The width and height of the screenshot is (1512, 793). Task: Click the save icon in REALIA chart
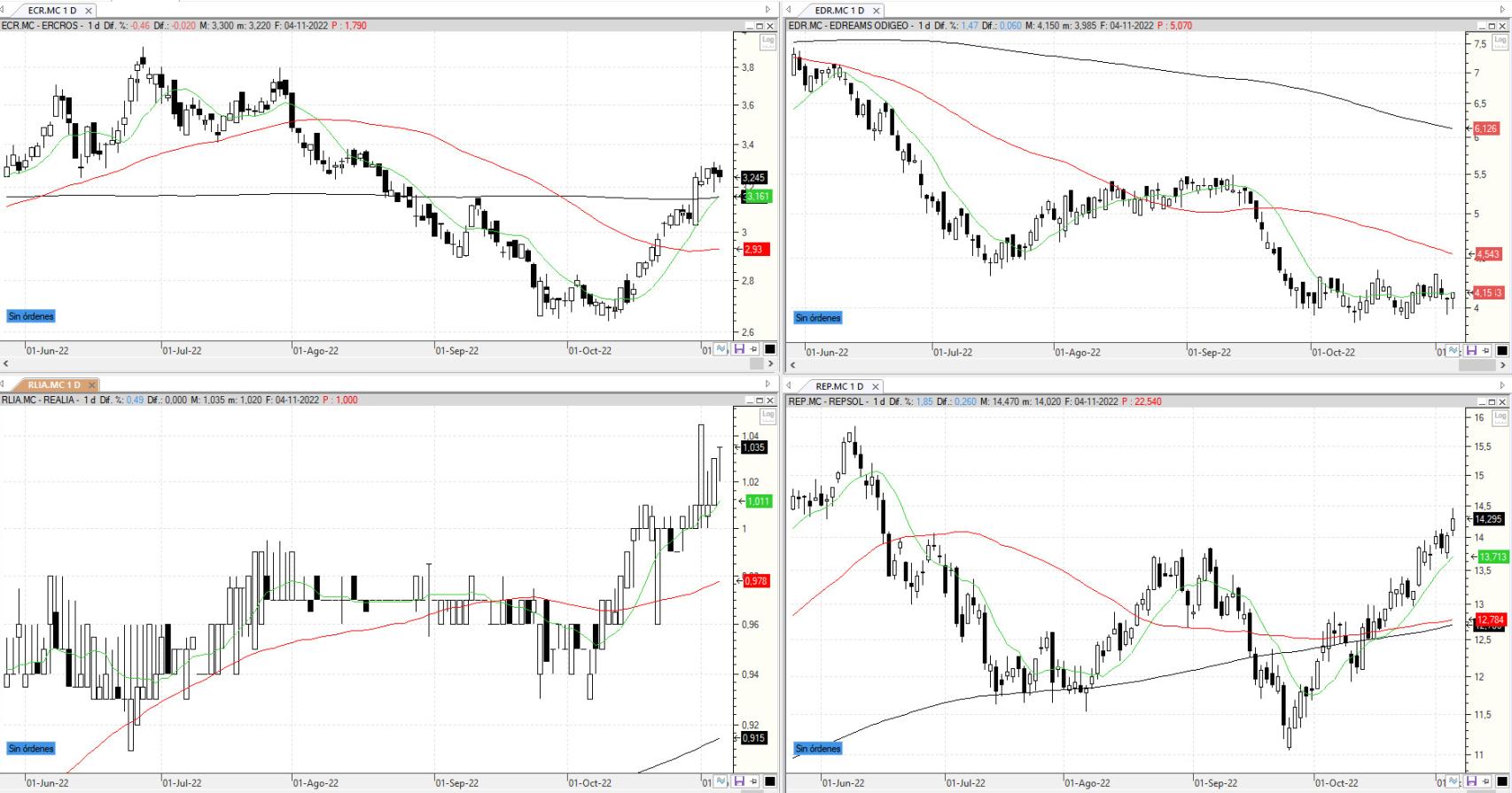click(x=738, y=782)
